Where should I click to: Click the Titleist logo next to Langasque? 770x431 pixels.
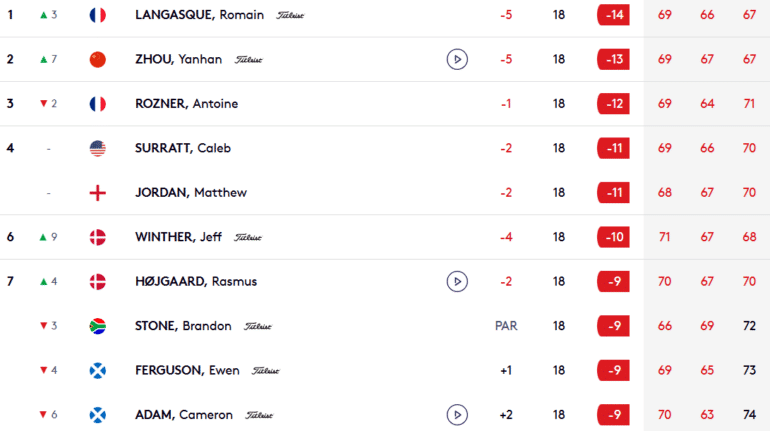[x=290, y=16]
